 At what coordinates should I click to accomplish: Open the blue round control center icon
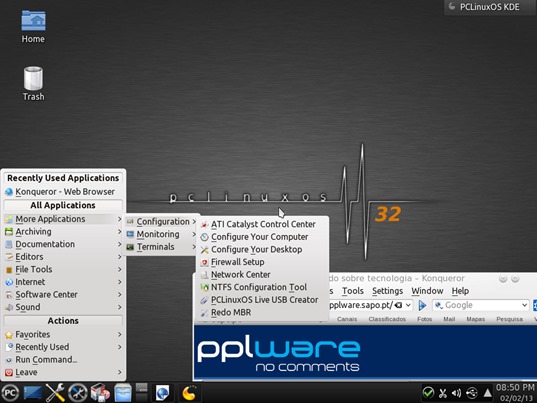click(78, 392)
